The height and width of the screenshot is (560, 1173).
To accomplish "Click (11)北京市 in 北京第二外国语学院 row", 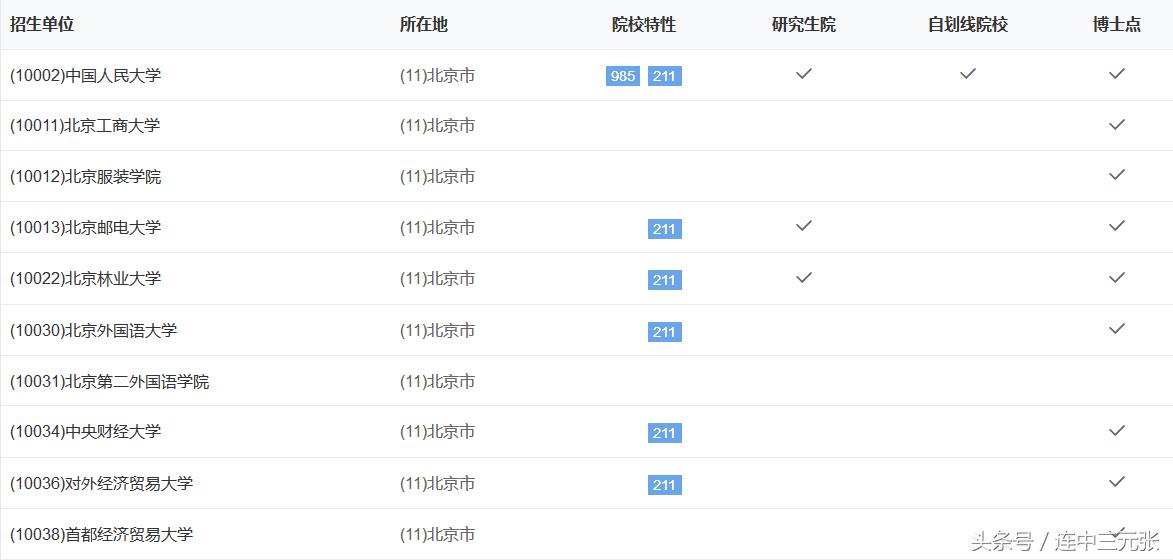I will (x=438, y=382).
